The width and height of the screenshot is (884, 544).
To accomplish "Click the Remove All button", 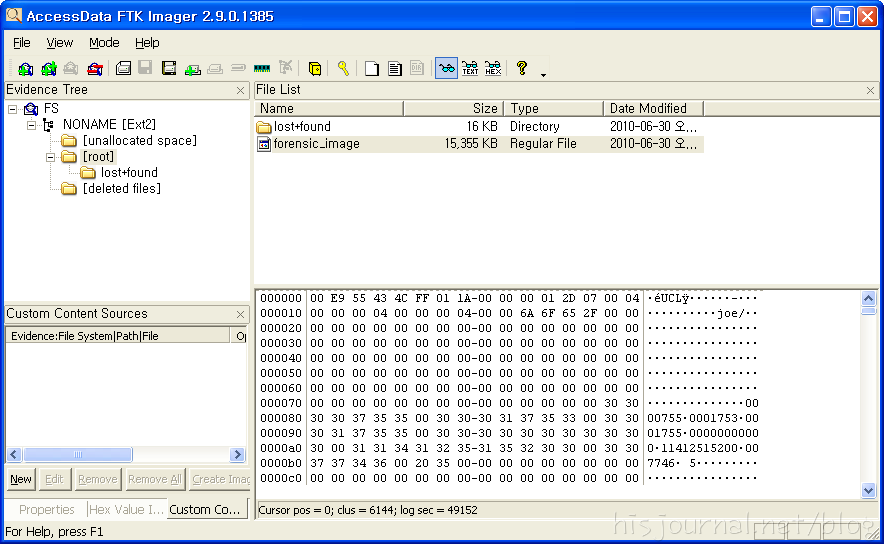I will coord(154,479).
